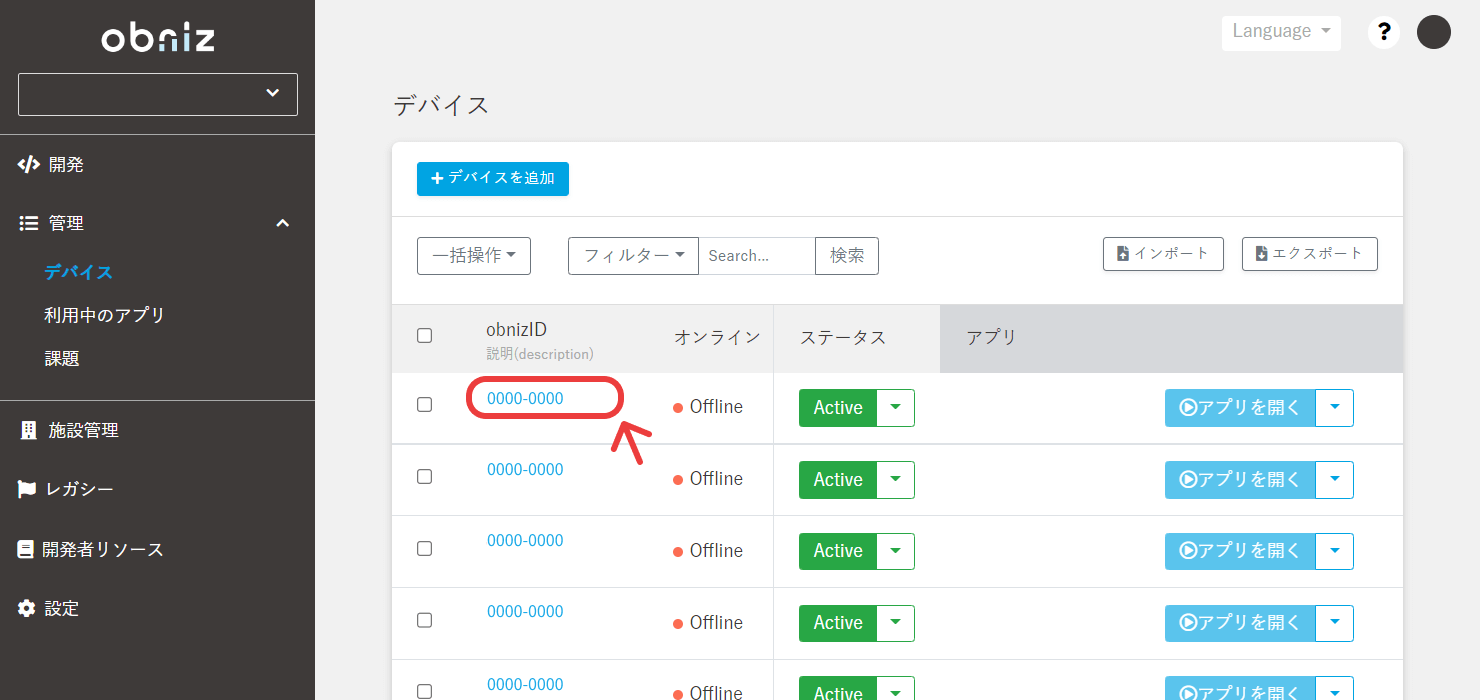This screenshot has width=1480, height=700.
Task: Open 設定 gear icon
Action: [27, 608]
